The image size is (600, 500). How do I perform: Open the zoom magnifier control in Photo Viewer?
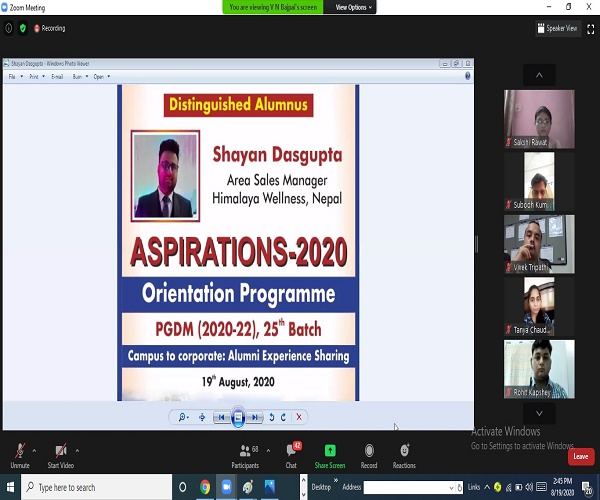tap(183, 417)
